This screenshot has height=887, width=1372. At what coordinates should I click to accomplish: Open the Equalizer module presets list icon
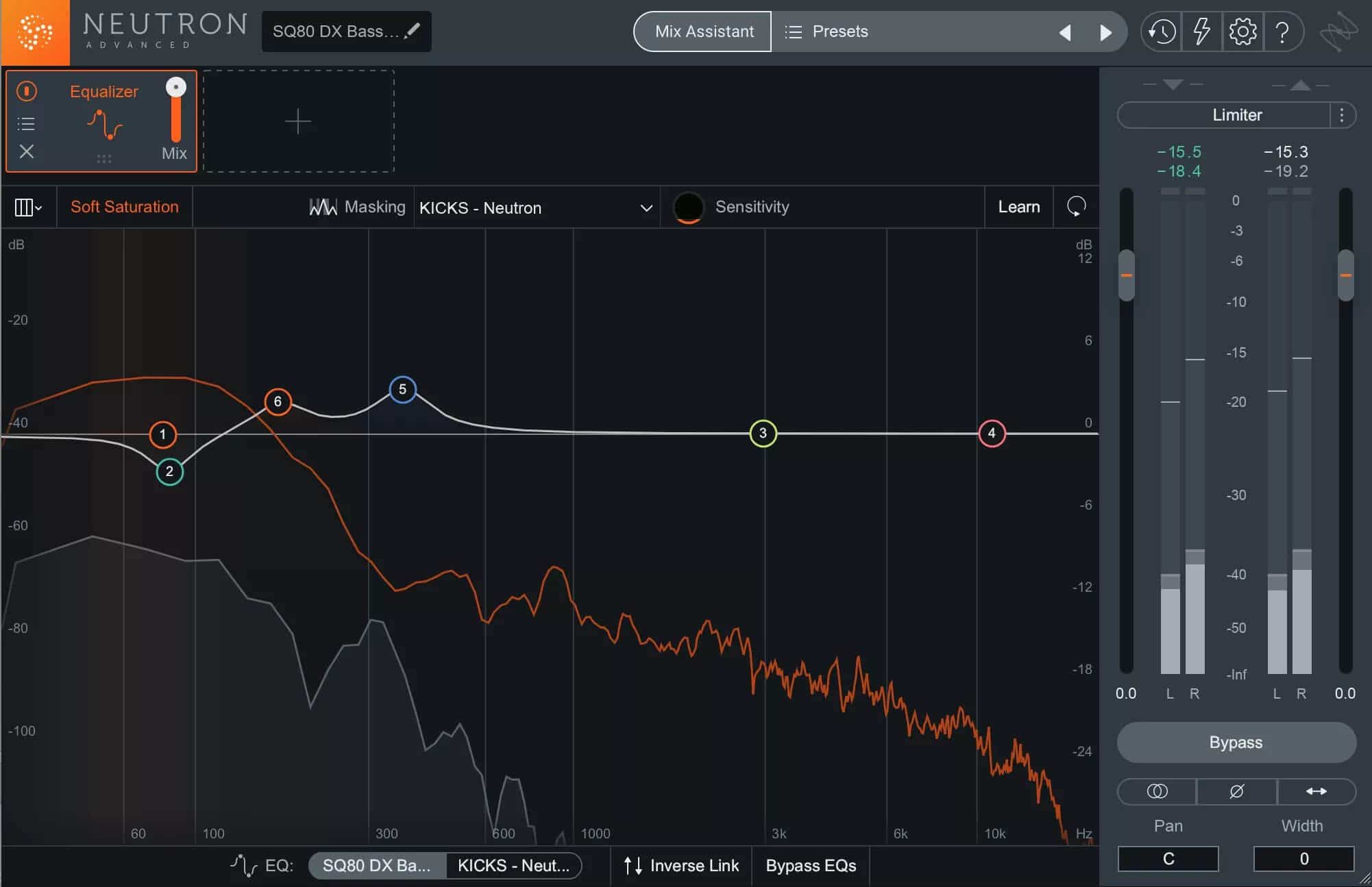coord(26,123)
